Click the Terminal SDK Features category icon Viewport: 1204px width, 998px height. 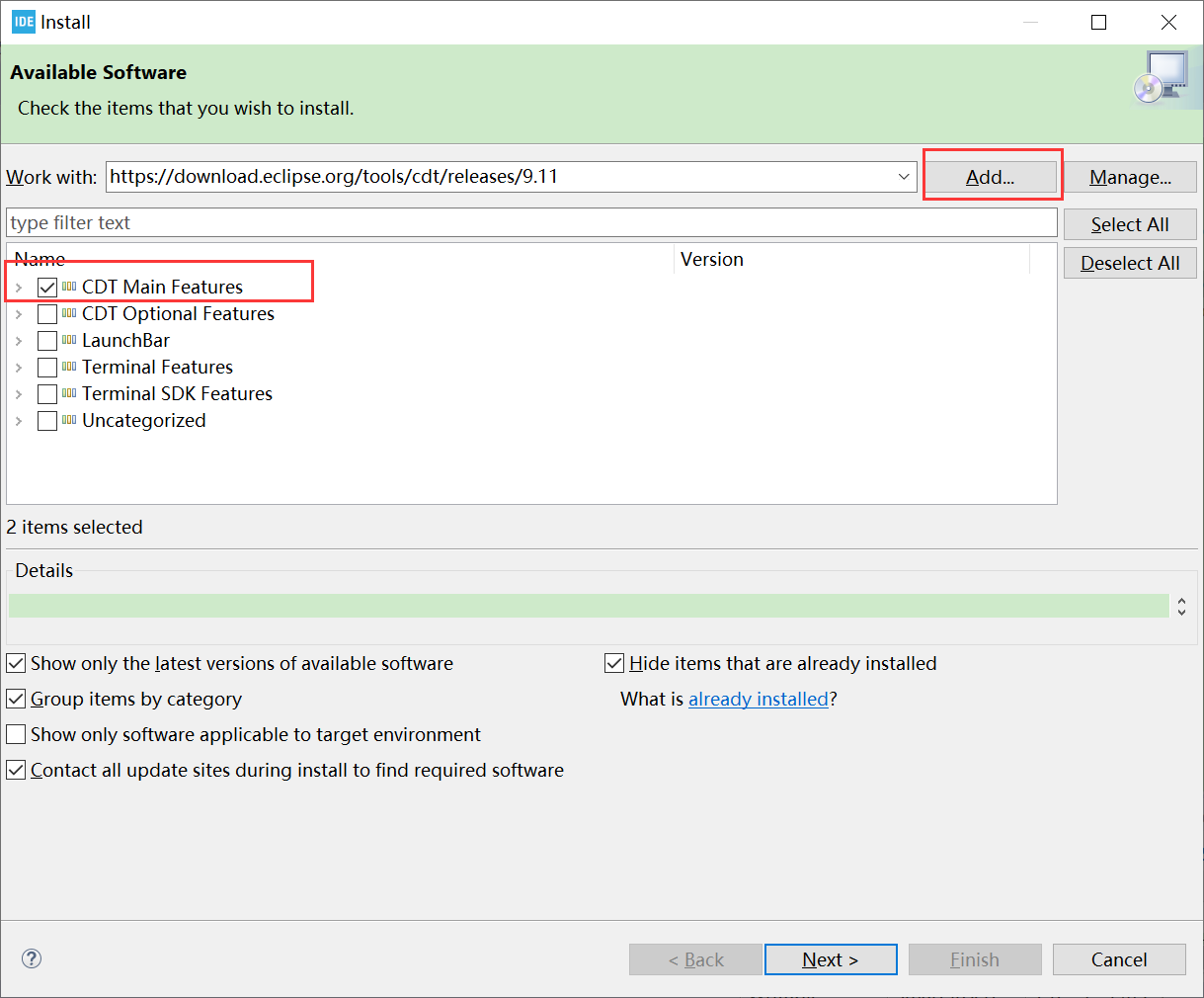tap(69, 393)
